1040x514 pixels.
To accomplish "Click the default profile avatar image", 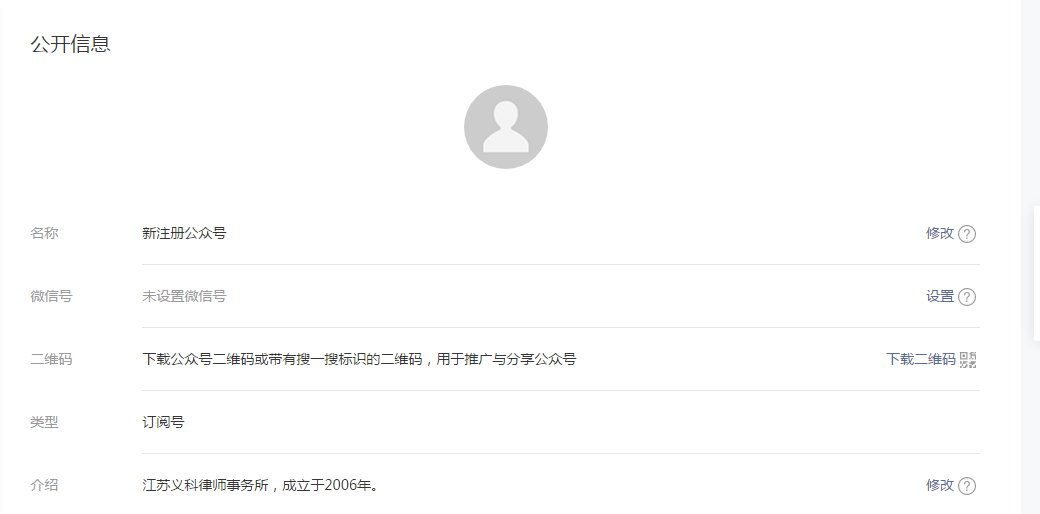I will pyautogui.click(x=505, y=127).
